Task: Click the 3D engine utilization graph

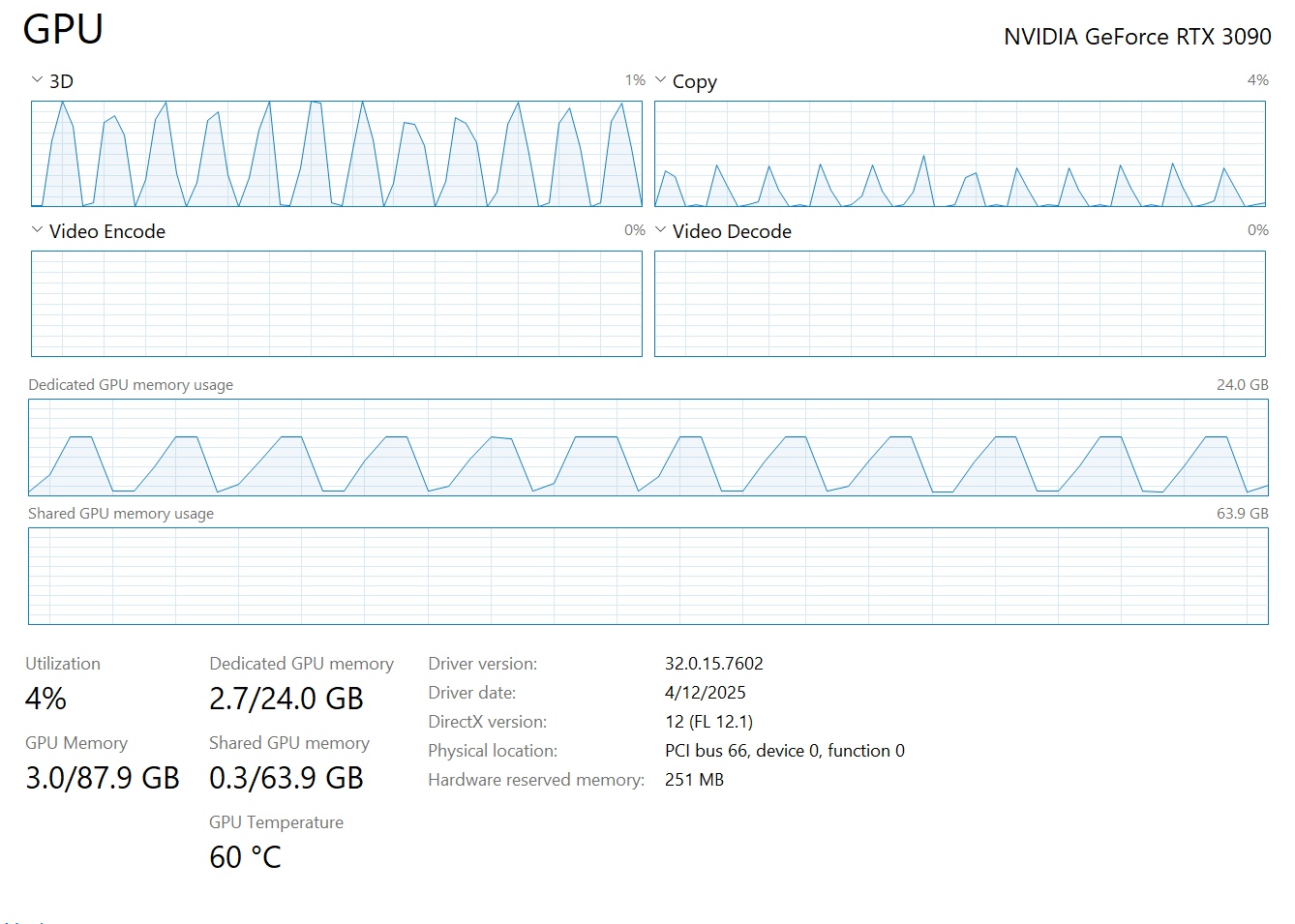Action: (336, 154)
